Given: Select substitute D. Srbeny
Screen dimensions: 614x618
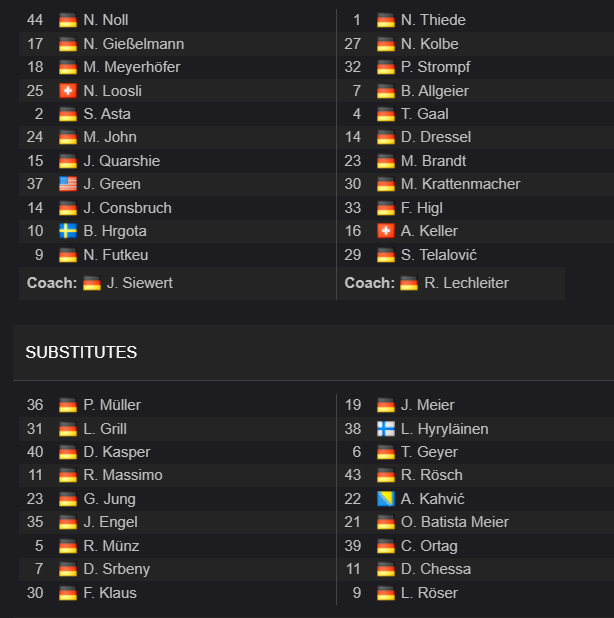Looking at the screenshot, I should pyautogui.click(x=117, y=569).
